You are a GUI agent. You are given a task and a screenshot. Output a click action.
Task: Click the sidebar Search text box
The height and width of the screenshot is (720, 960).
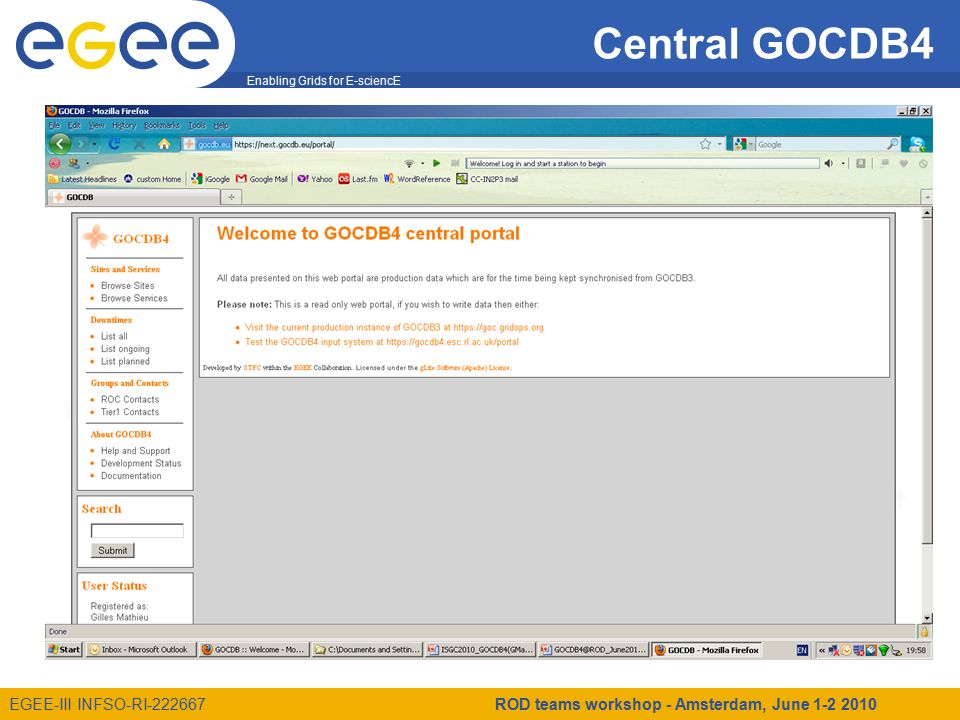(x=137, y=531)
